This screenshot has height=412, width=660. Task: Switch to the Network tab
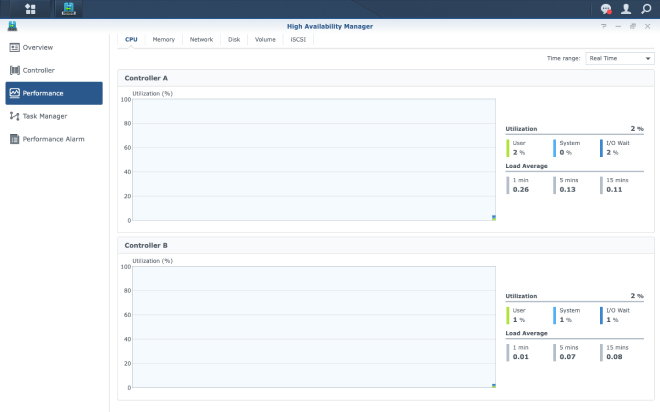coord(201,39)
